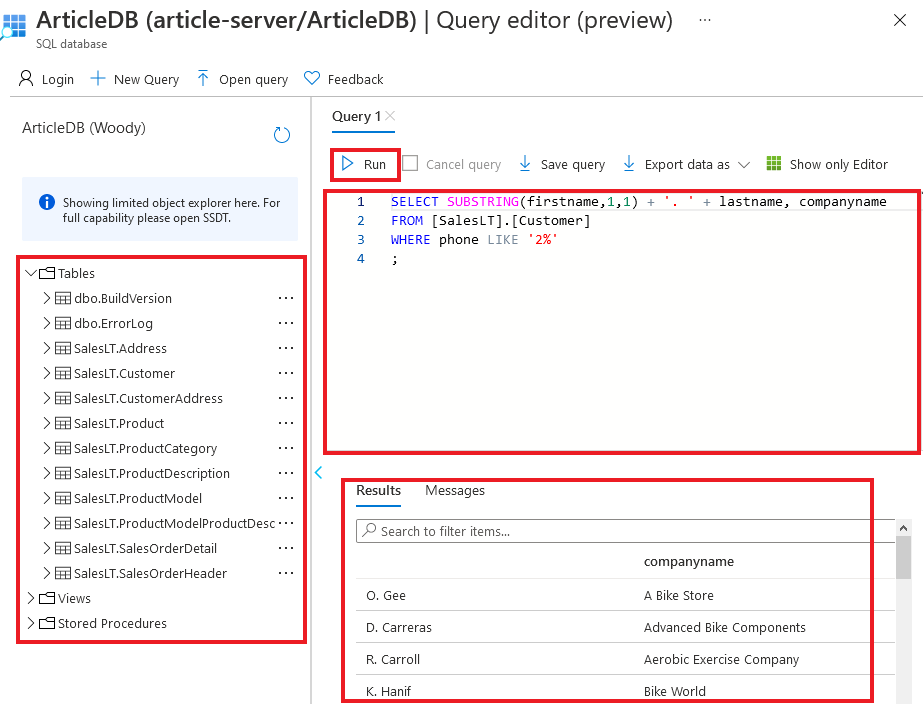Open the Export data as dropdown
Image resolution: width=923 pixels, height=704 pixels.
[x=743, y=165]
